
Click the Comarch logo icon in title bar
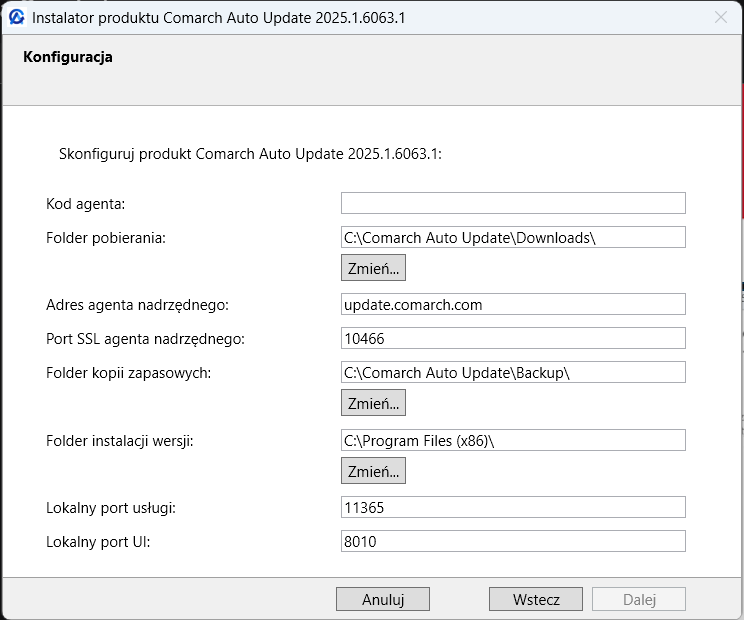17,18
